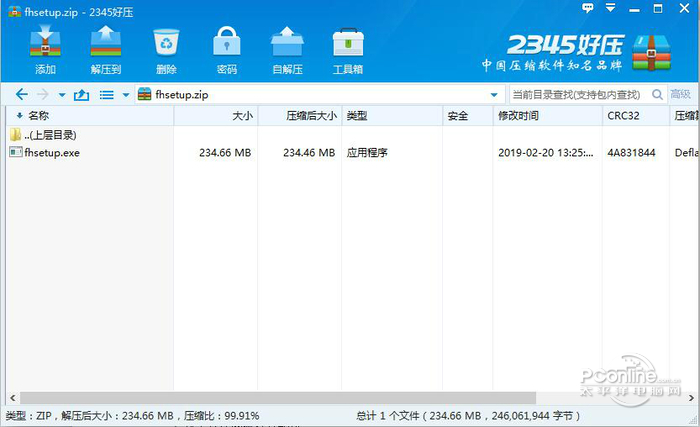
Task: Close the 2345好压 window
Action: coord(684,8)
